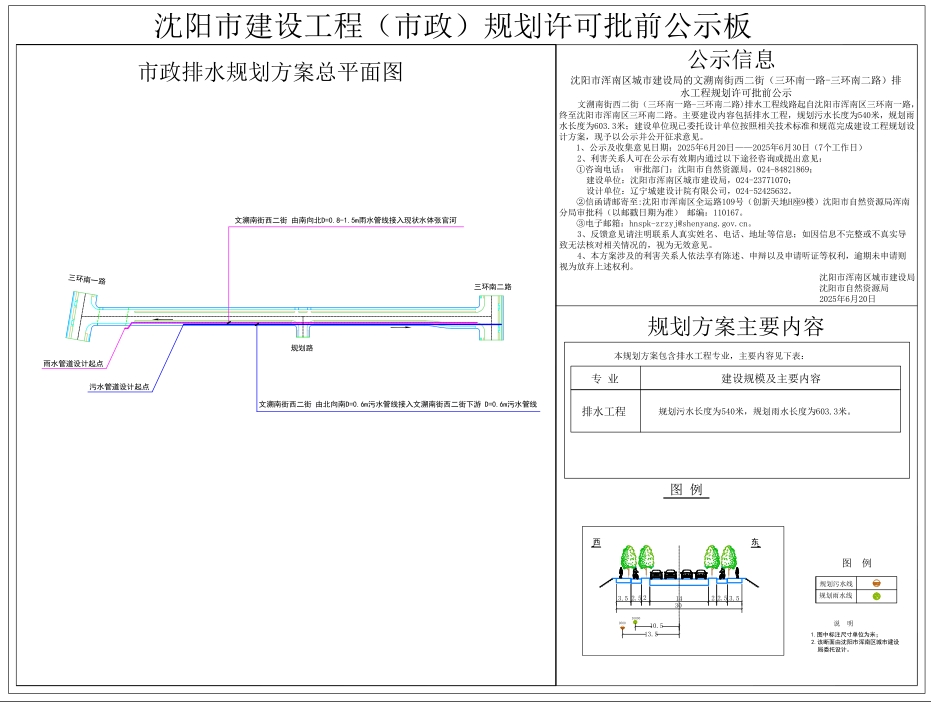Click the rightmost tree in the cross-section
The image size is (931, 702).
point(729,561)
